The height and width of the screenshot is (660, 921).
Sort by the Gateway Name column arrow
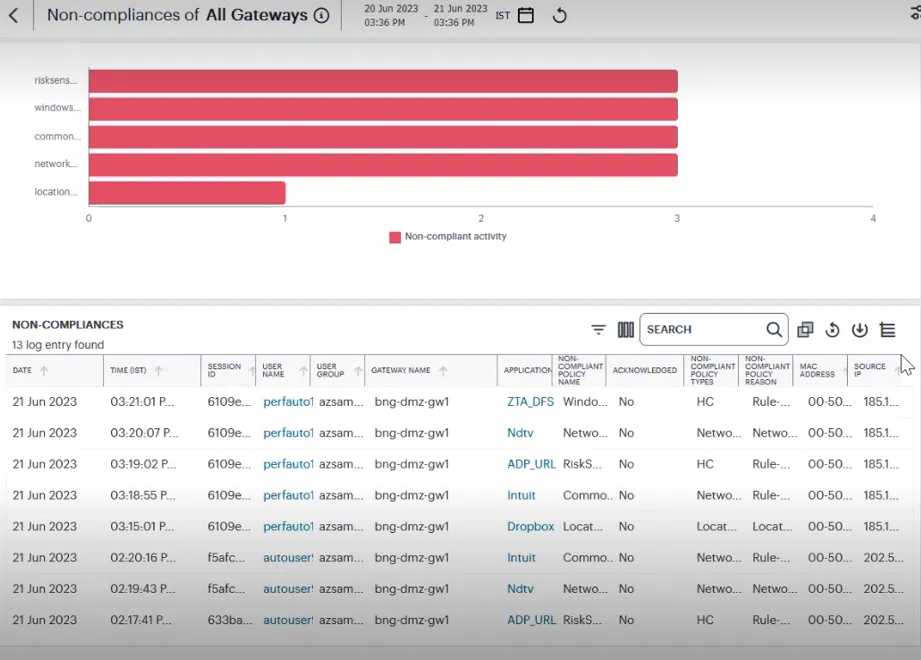click(443, 371)
